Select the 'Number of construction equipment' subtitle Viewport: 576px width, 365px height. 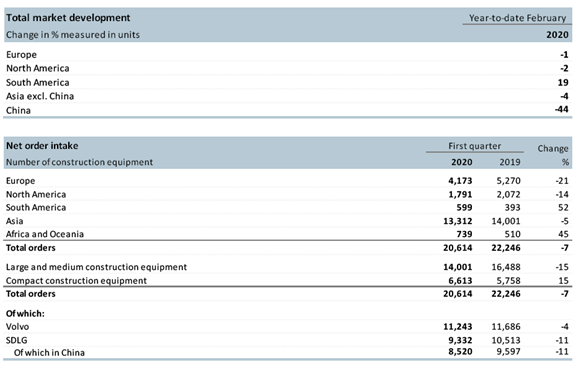(79, 162)
